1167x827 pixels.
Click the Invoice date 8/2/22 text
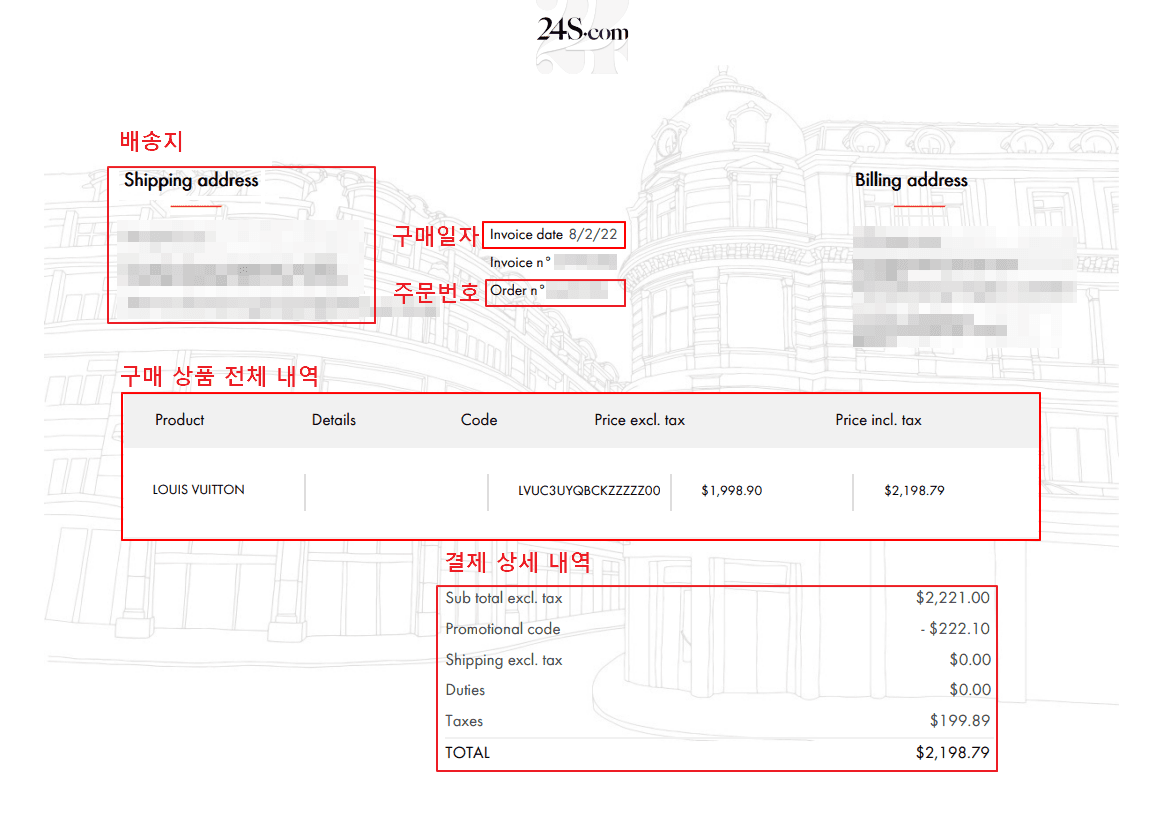(553, 234)
